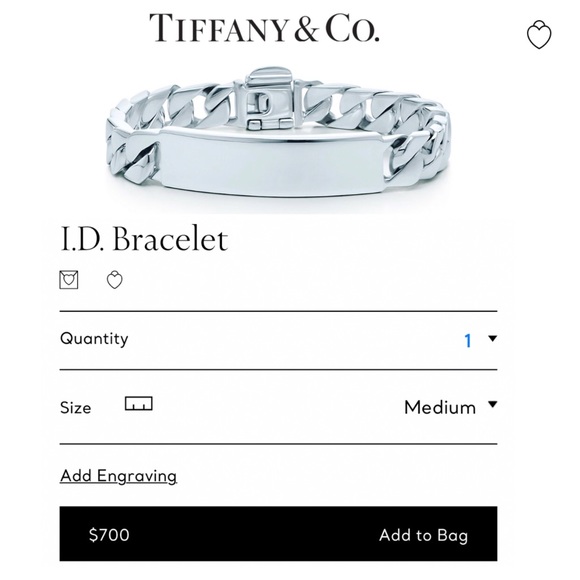The height and width of the screenshot is (580, 580).
Task: Expand the Size dropdown arrow
Action: click(x=492, y=404)
